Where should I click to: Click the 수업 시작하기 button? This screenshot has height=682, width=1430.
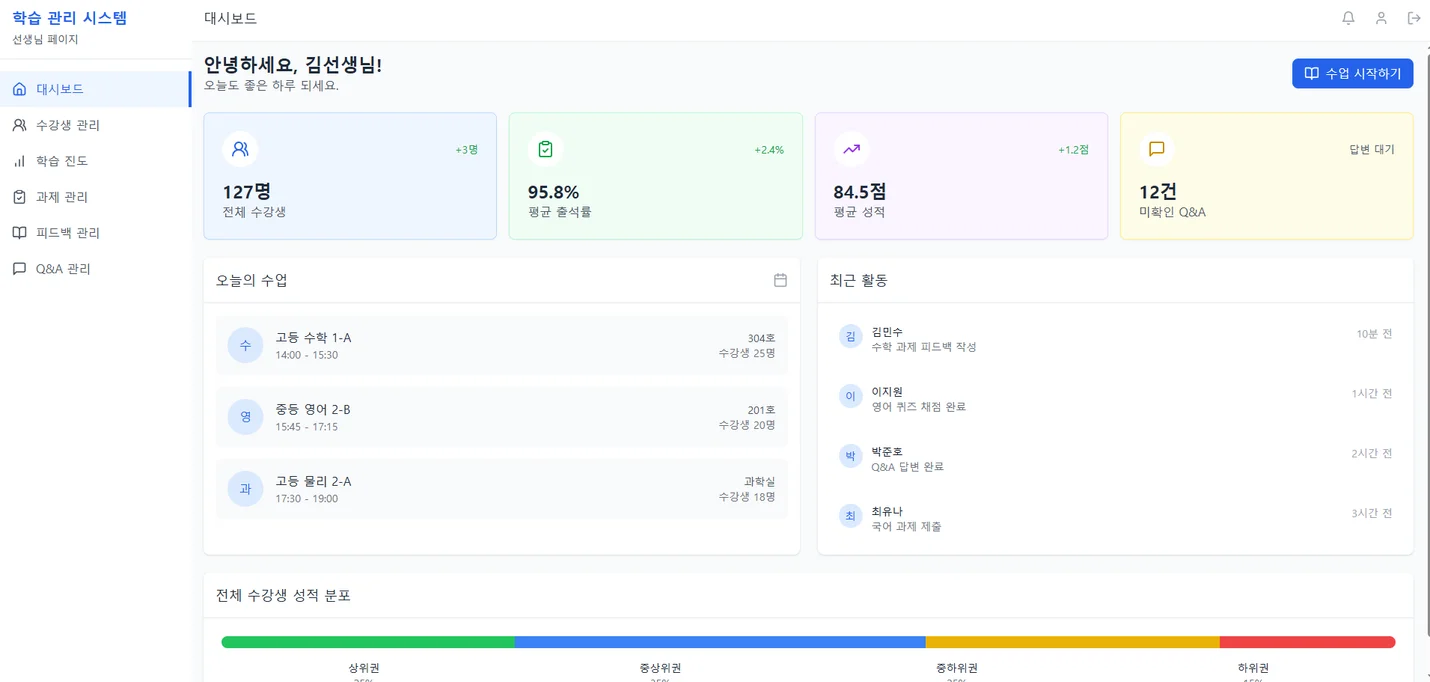[1352, 73]
